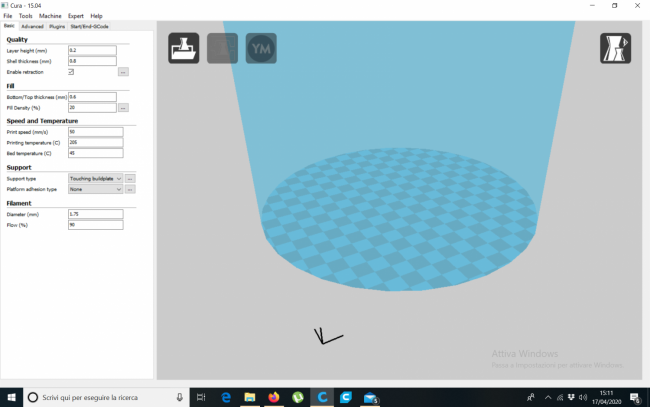Open the volume control tray icon
Screen dimensions: 650x407
[x=583, y=397]
